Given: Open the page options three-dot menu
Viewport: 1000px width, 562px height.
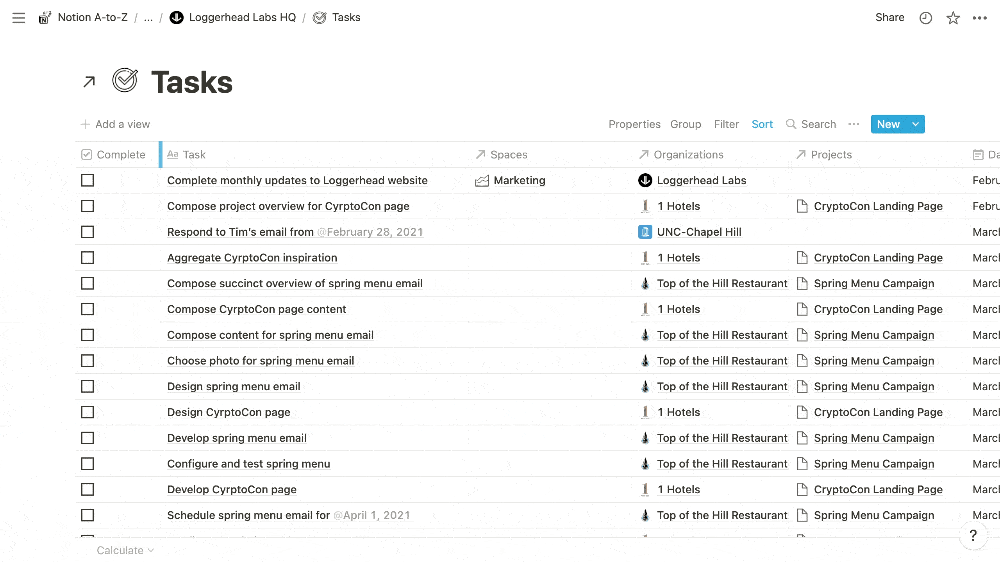Looking at the screenshot, I should 980,18.
